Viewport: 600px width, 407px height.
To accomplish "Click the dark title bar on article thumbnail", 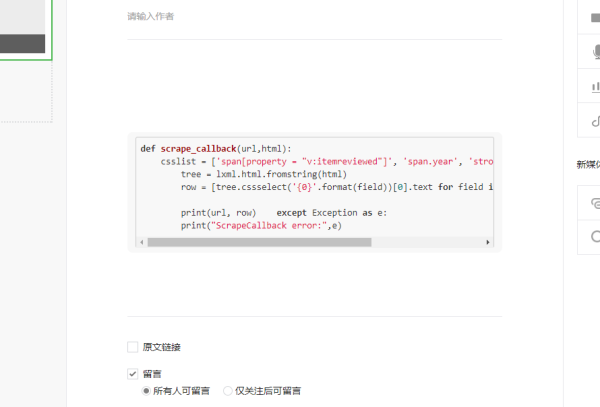I will [22, 43].
